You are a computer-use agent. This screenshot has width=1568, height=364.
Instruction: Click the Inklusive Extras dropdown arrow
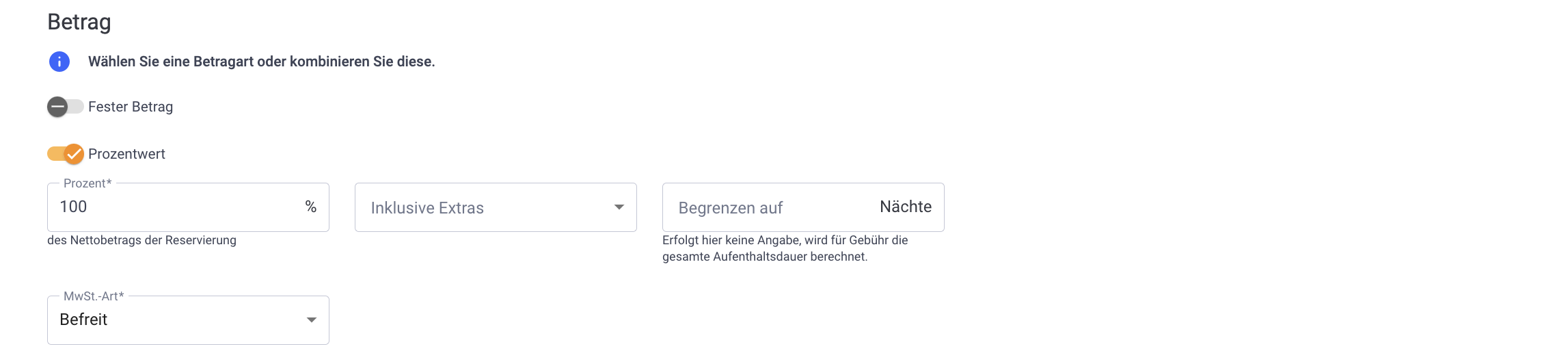click(619, 207)
